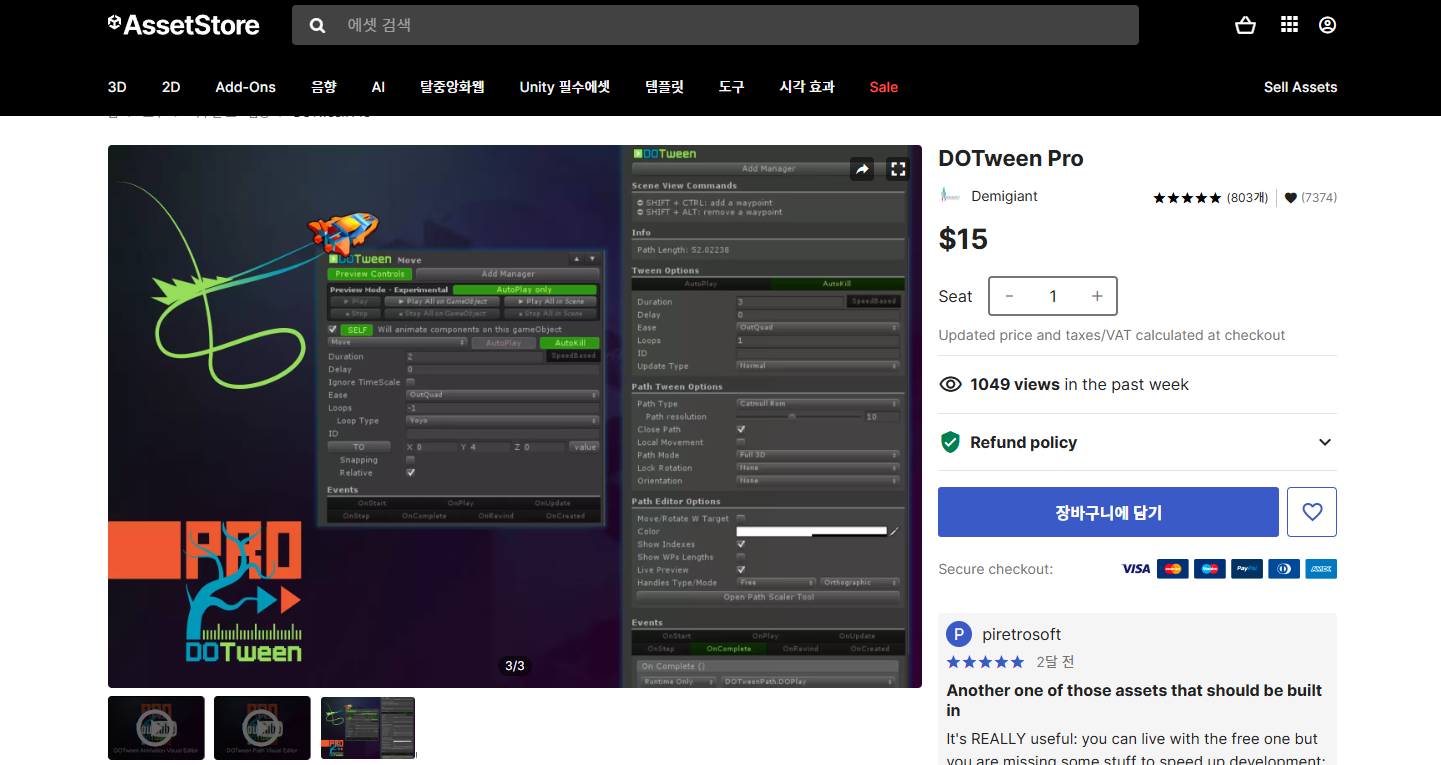Click the search magnifier icon
1441x765 pixels.
pyautogui.click(x=317, y=25)
